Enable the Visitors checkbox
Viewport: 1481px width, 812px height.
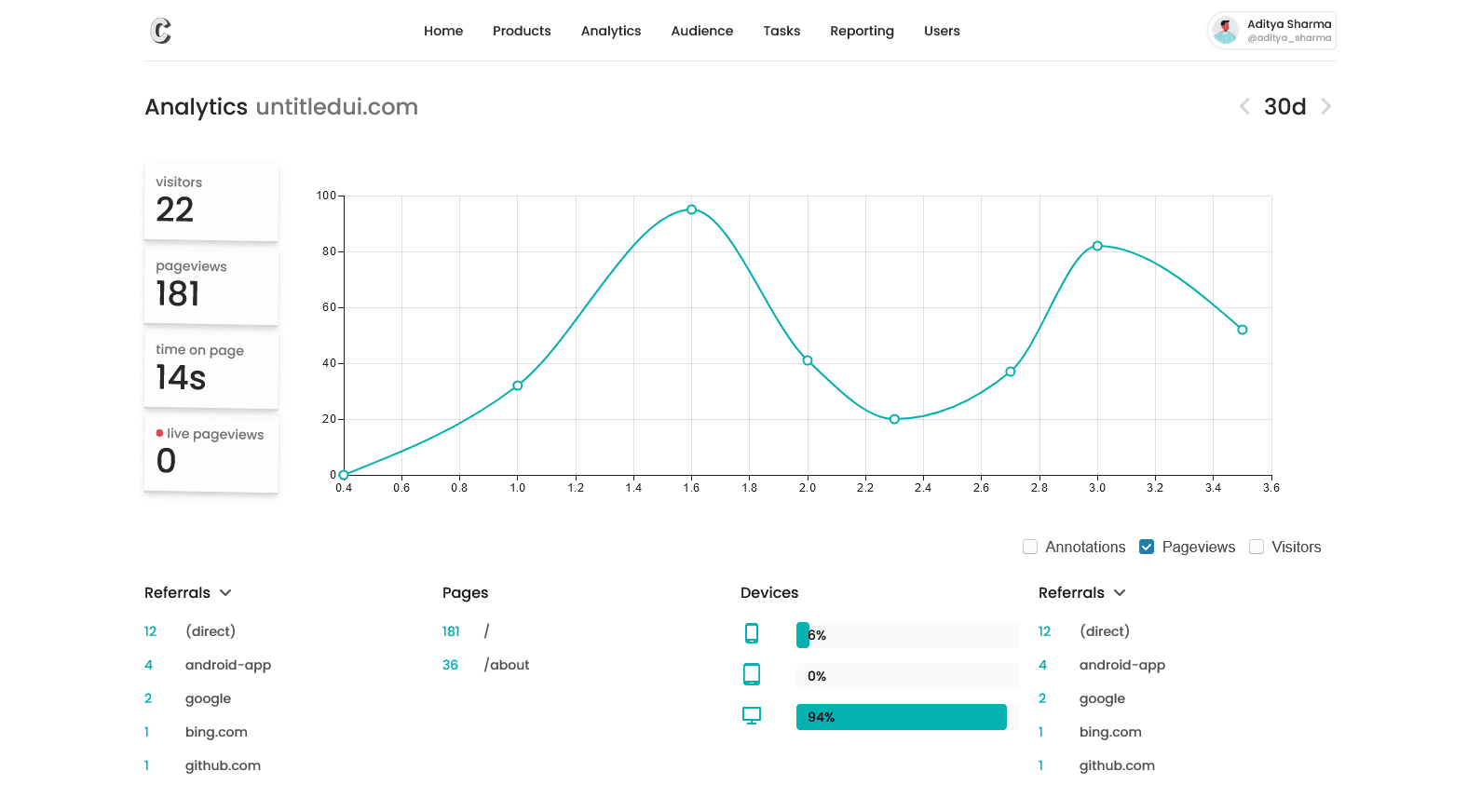tap(1257, 547)
